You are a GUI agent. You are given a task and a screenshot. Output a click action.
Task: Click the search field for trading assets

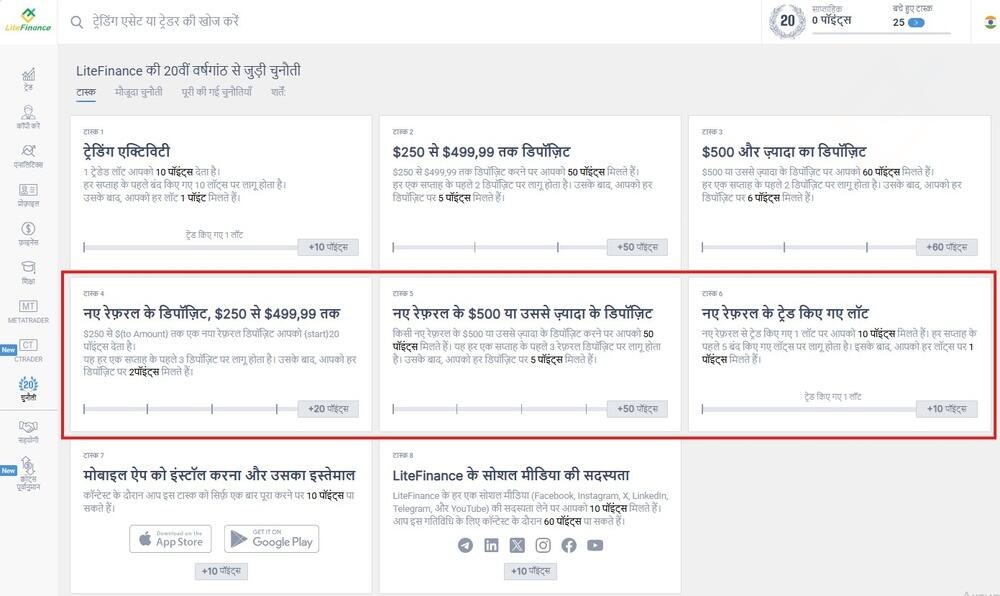click(x=166, y=22)
